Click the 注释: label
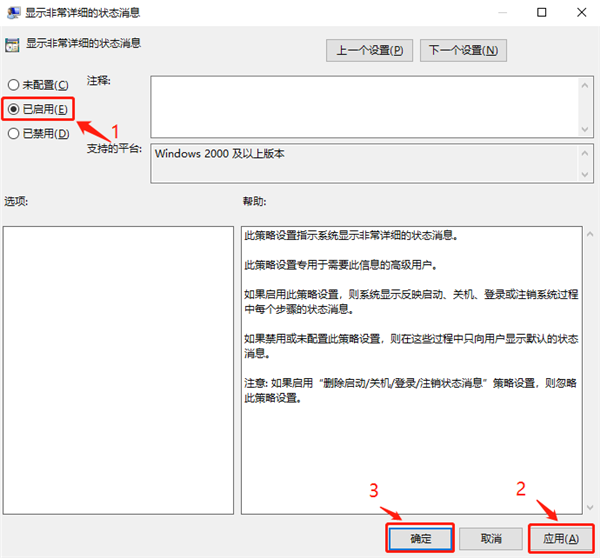Viewport: 600px width, 558px height. pos(99,81)
